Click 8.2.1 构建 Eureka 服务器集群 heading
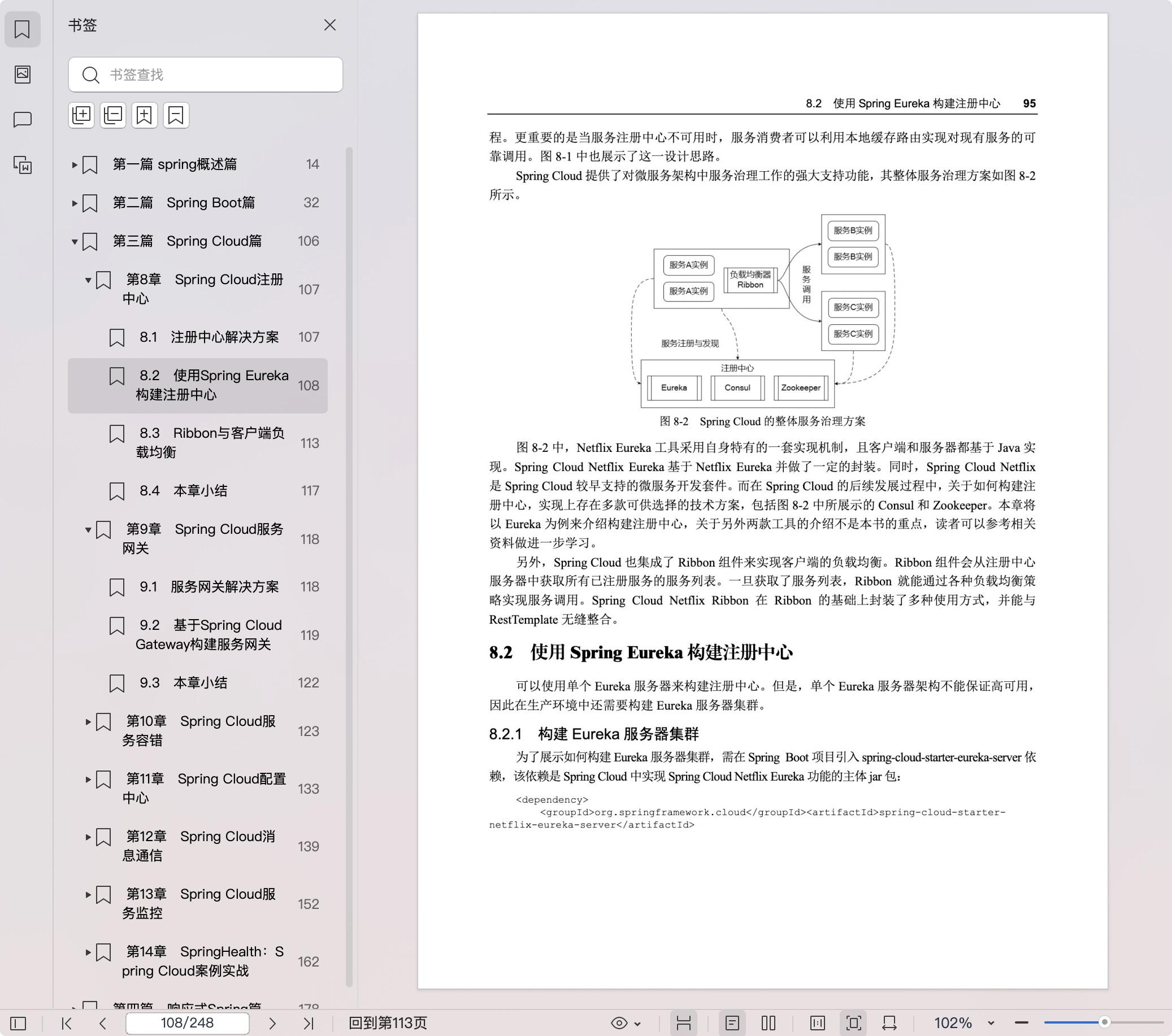 point(593,734)
